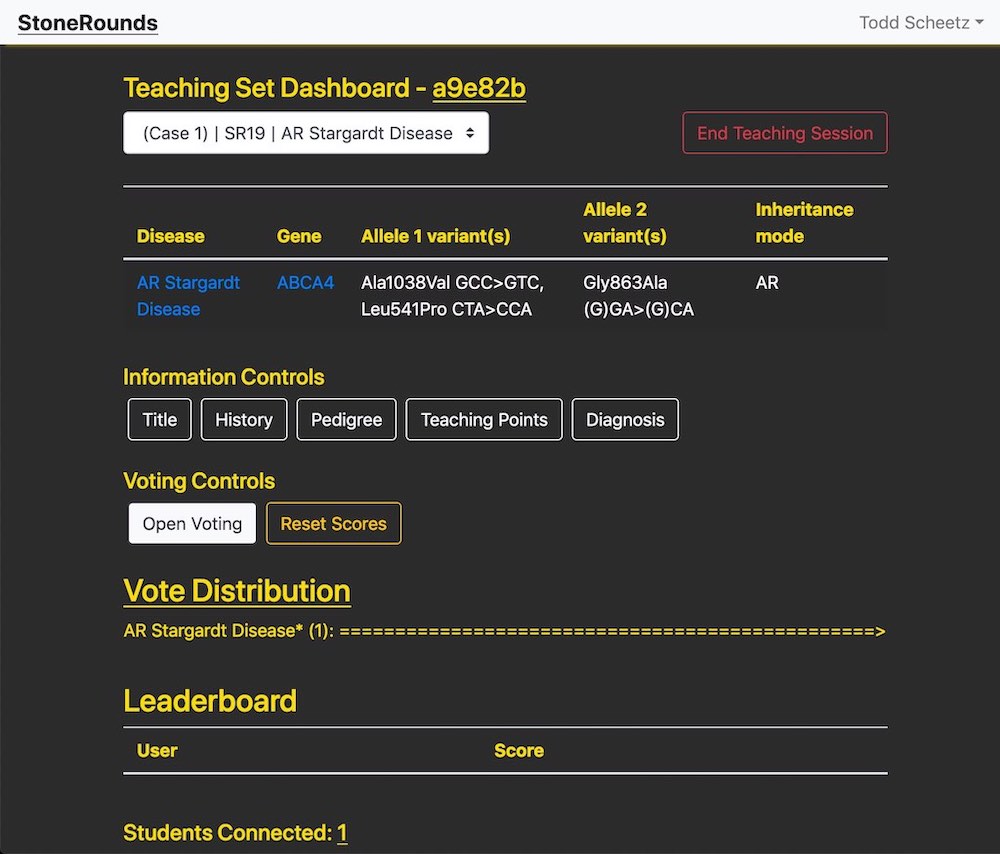Show the Diagnosis information

(625, 420)
